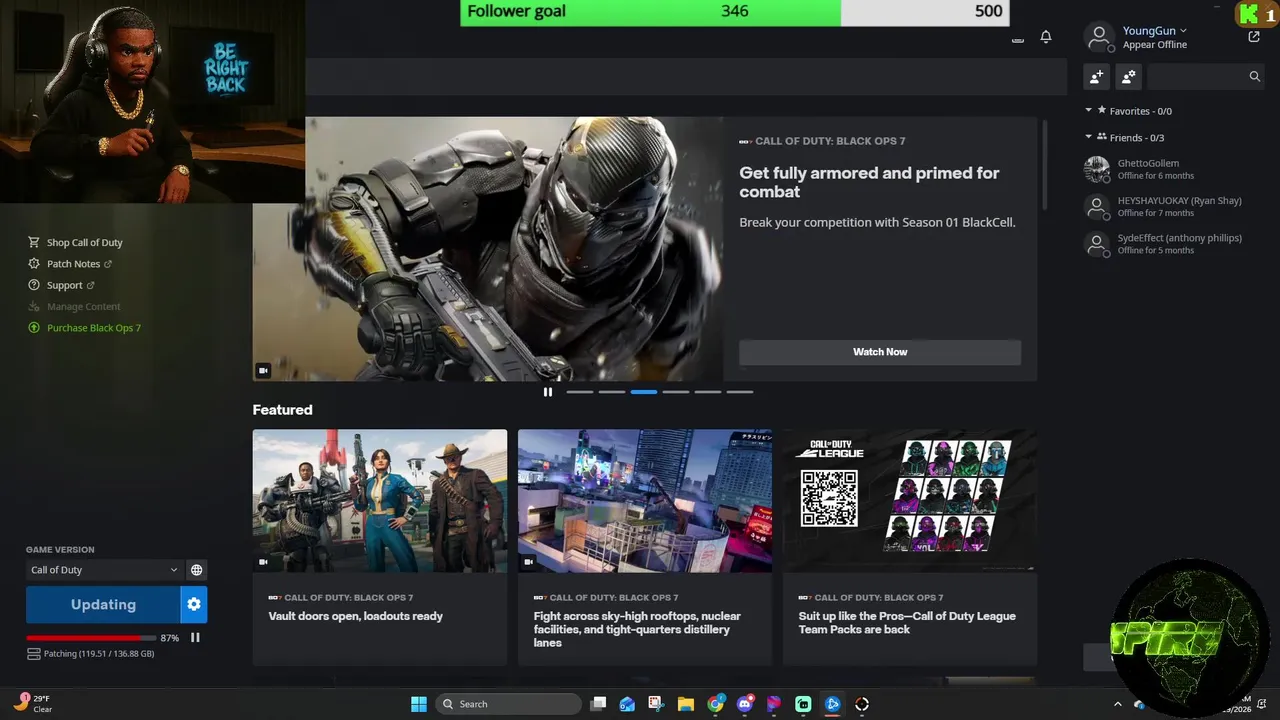Click the Suit up like the Pros headline
Viewport: 1280px width, 720px height.
(907, 622)
